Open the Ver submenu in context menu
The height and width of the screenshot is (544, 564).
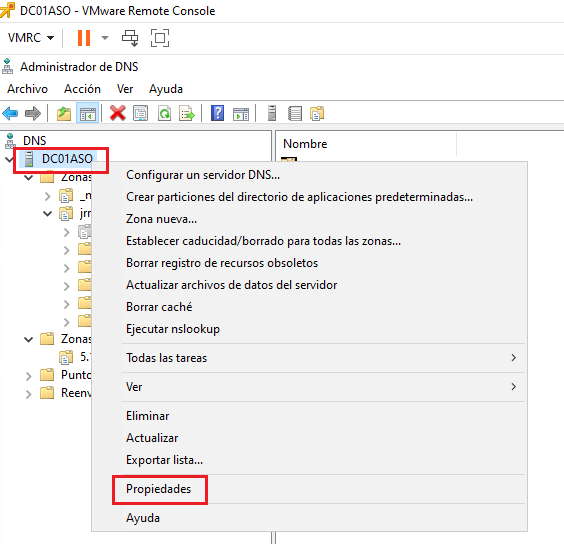(309, 387)
